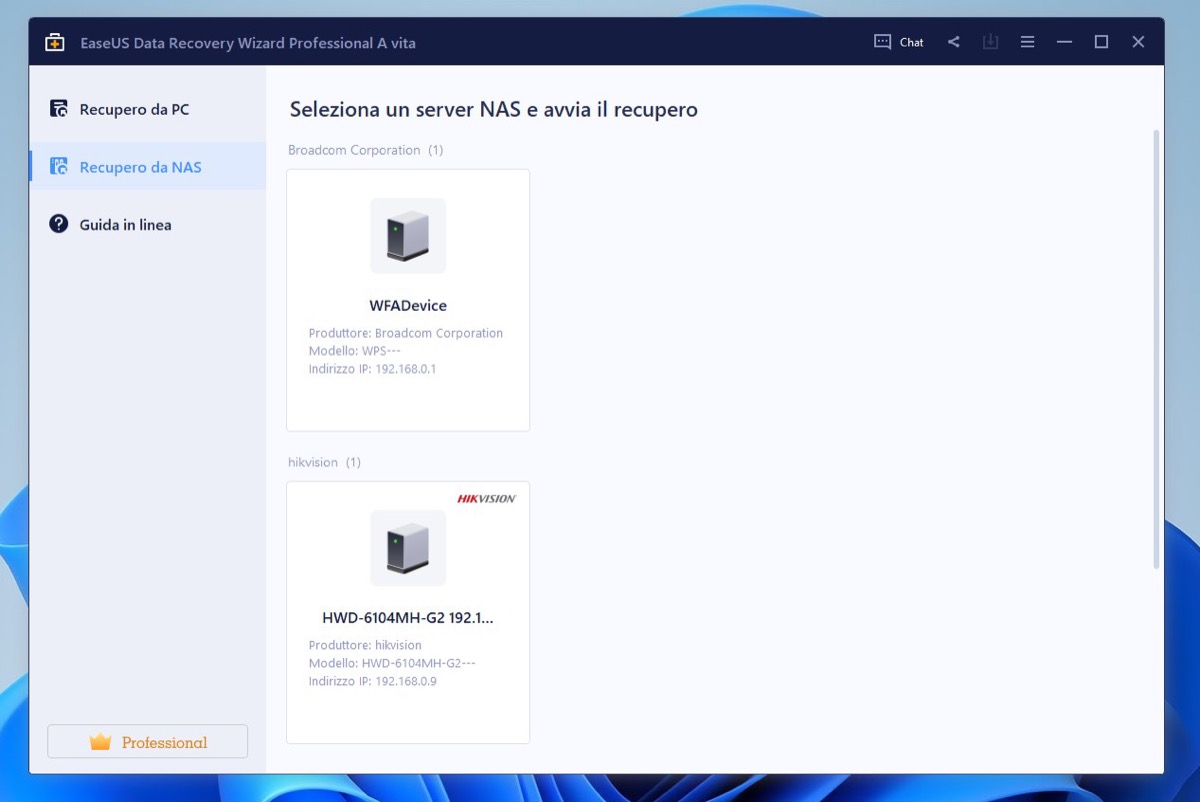Collapse the hikvision group header
The height and width of the screenshot is (802, 1200).
point(324,462)
